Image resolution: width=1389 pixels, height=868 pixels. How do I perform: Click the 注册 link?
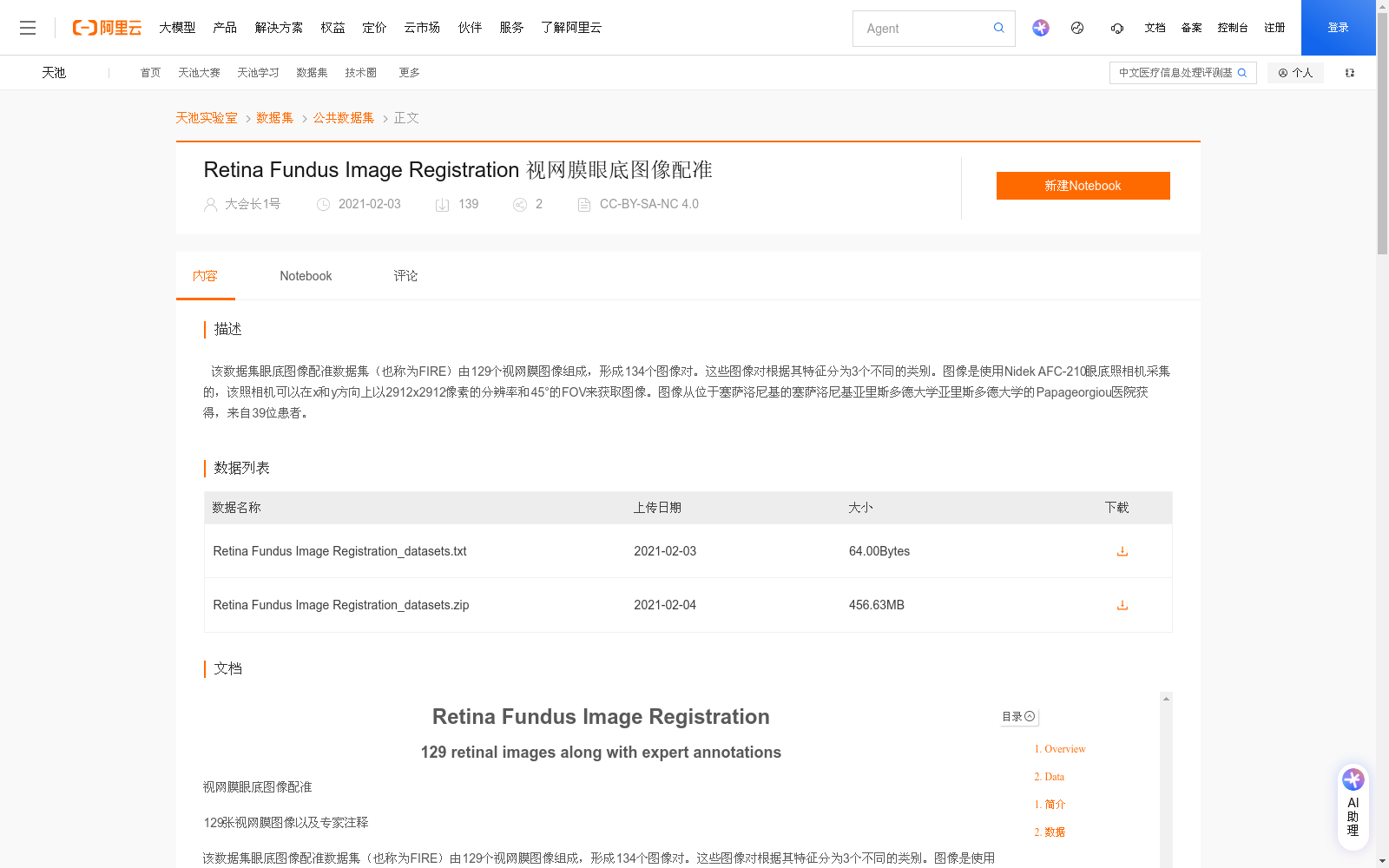[1274, 28]
